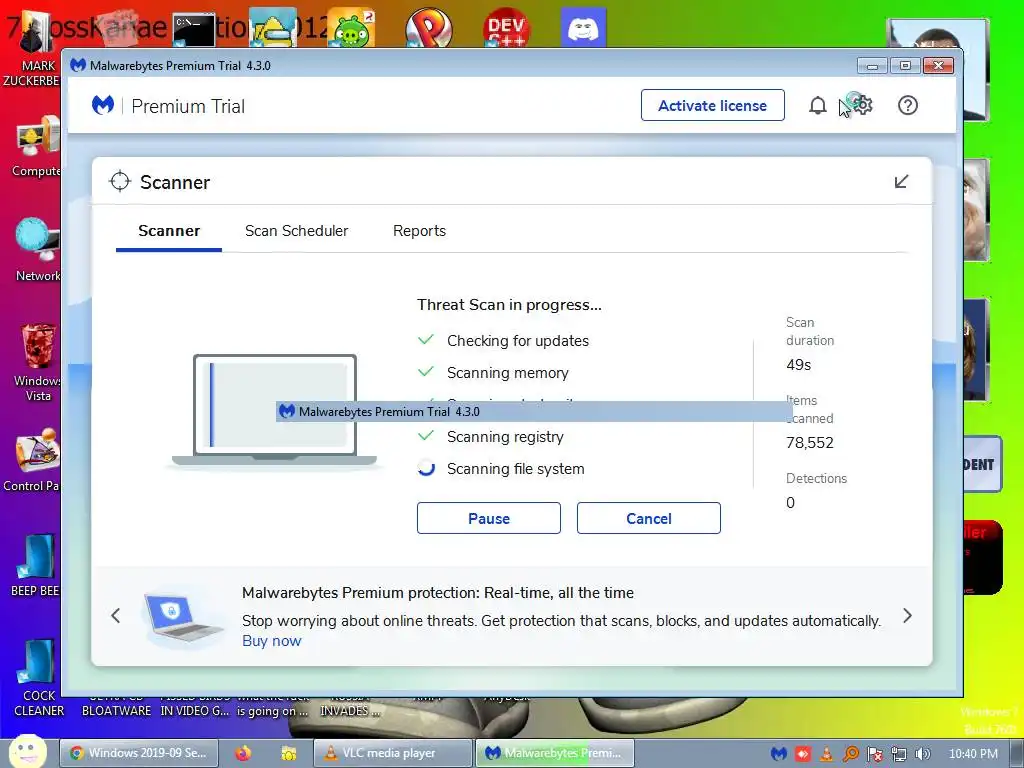Screen dimensions: 1024x768
Task: Switch to VLC media player taskbar button
Action: click(392, 753)
